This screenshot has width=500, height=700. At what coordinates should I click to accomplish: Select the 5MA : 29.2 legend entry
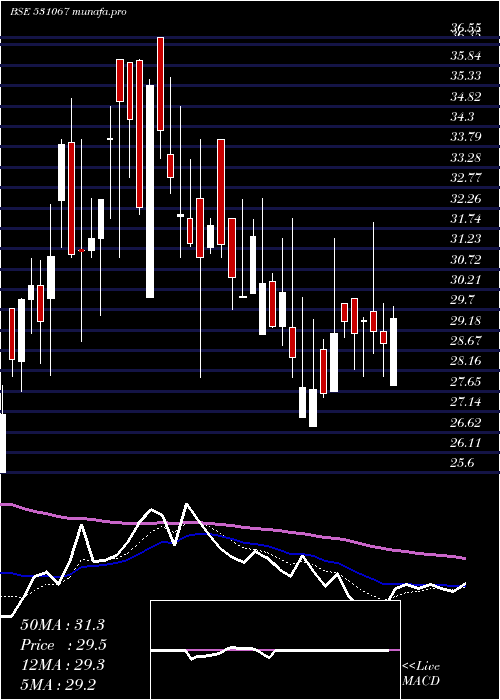58,684
